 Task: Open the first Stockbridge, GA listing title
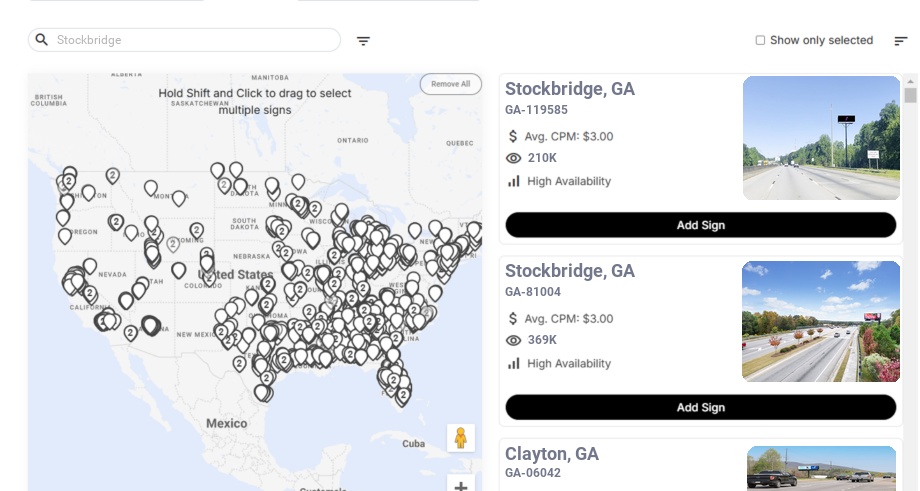pyautogui.click(x=570, y=89)
